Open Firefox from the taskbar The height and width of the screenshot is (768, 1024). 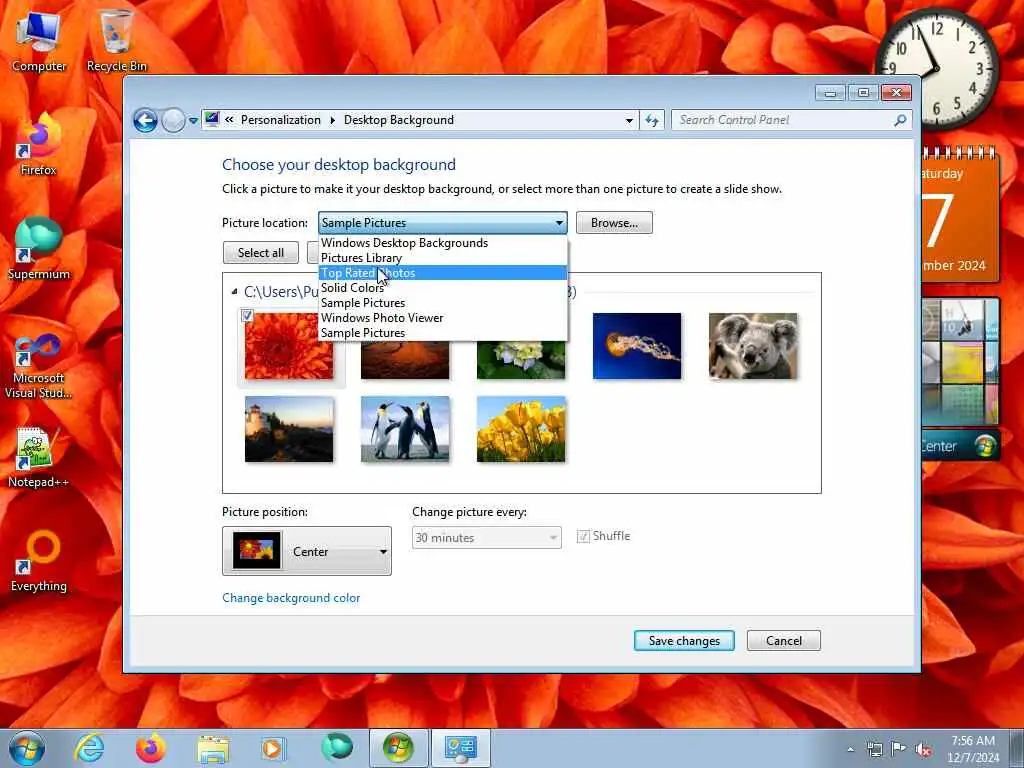[151, 748]
